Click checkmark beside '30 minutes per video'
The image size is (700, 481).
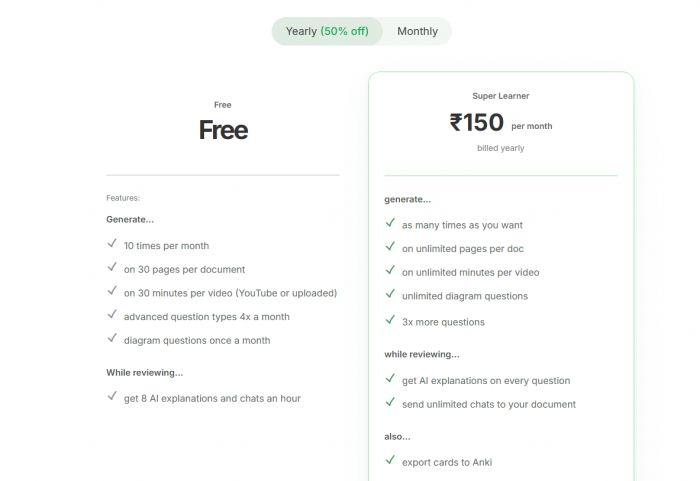112,292
